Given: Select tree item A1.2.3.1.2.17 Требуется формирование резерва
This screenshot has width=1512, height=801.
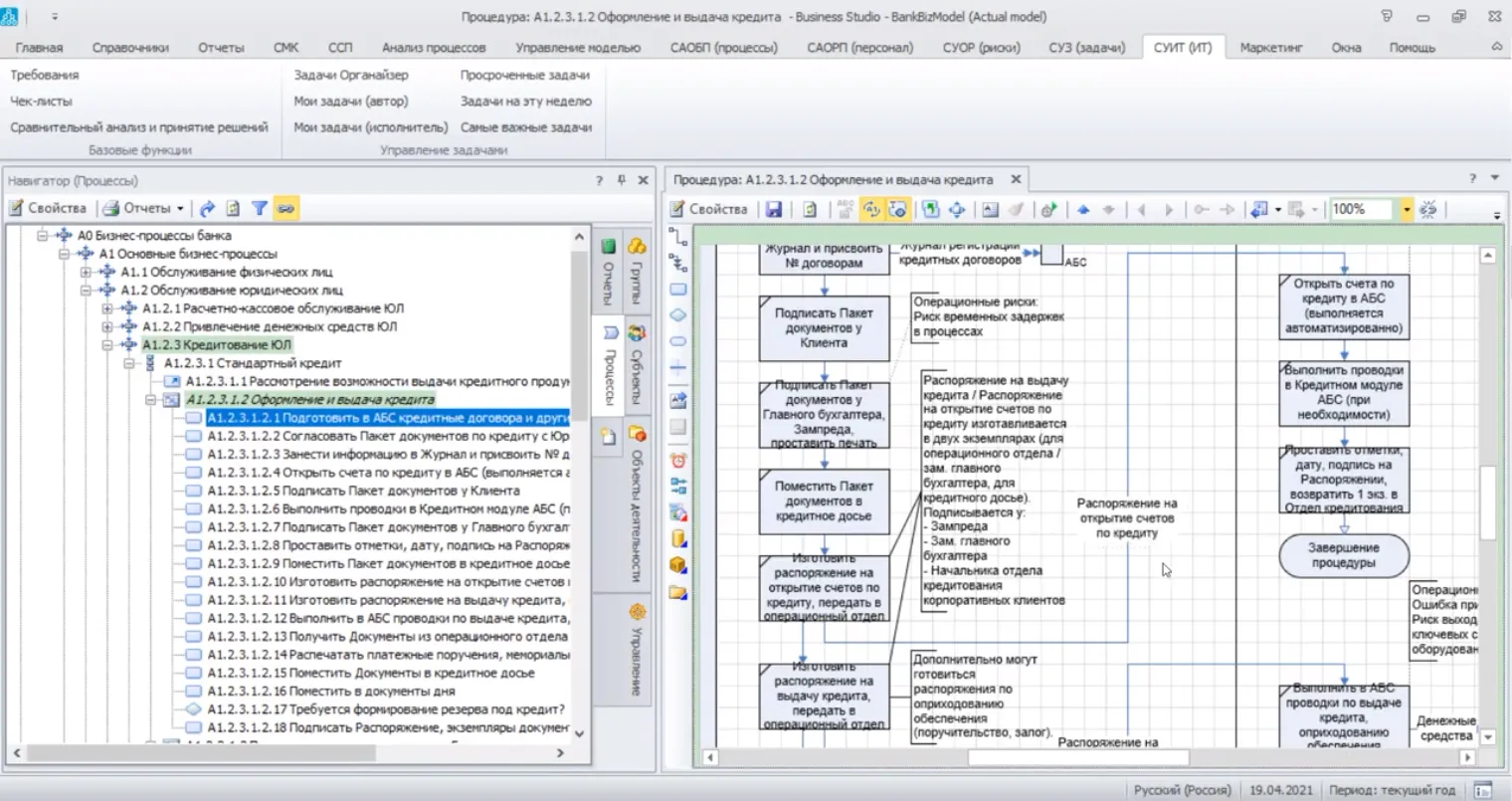Looking at the screenshot, I should pyautogui.click(x=386, y=709).
